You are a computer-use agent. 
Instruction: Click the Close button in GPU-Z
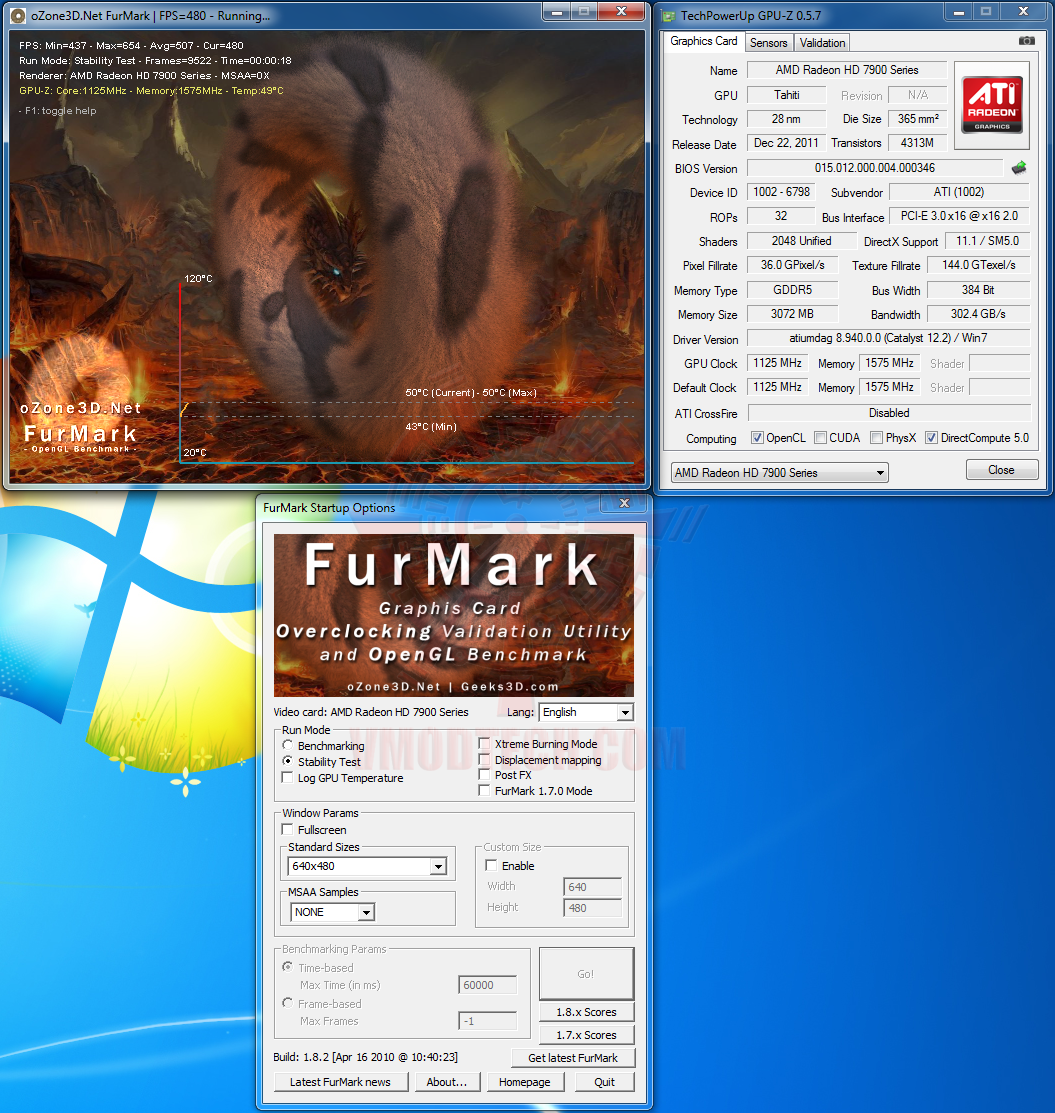point(1002,470)
